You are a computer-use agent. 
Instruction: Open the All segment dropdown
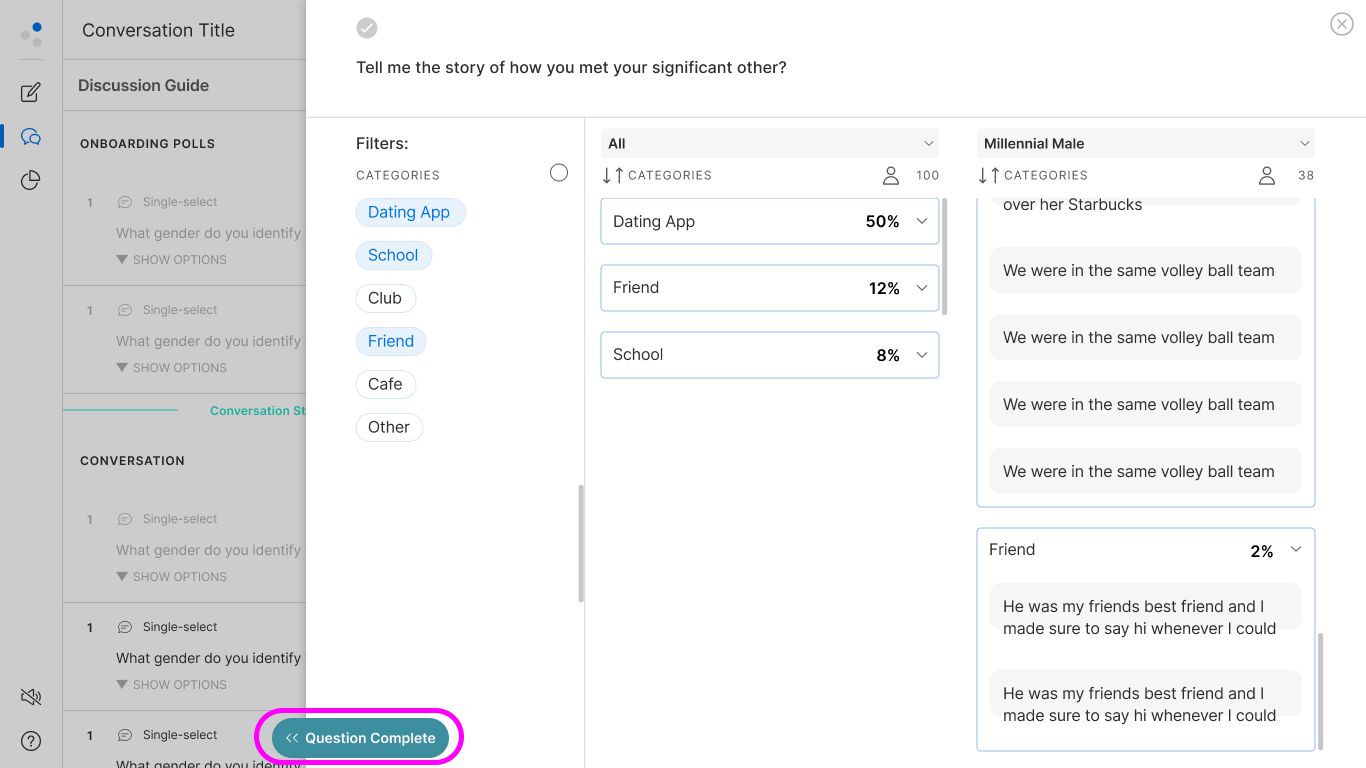(770, 144)
